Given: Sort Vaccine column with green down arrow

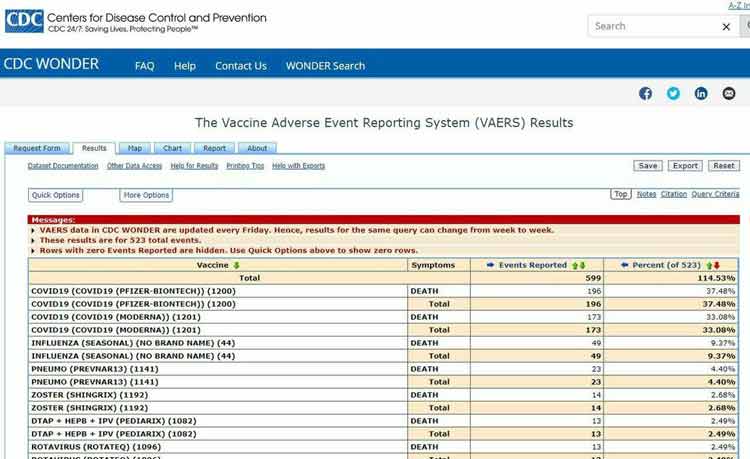Looking at the screenshot, I should [236, 265].
